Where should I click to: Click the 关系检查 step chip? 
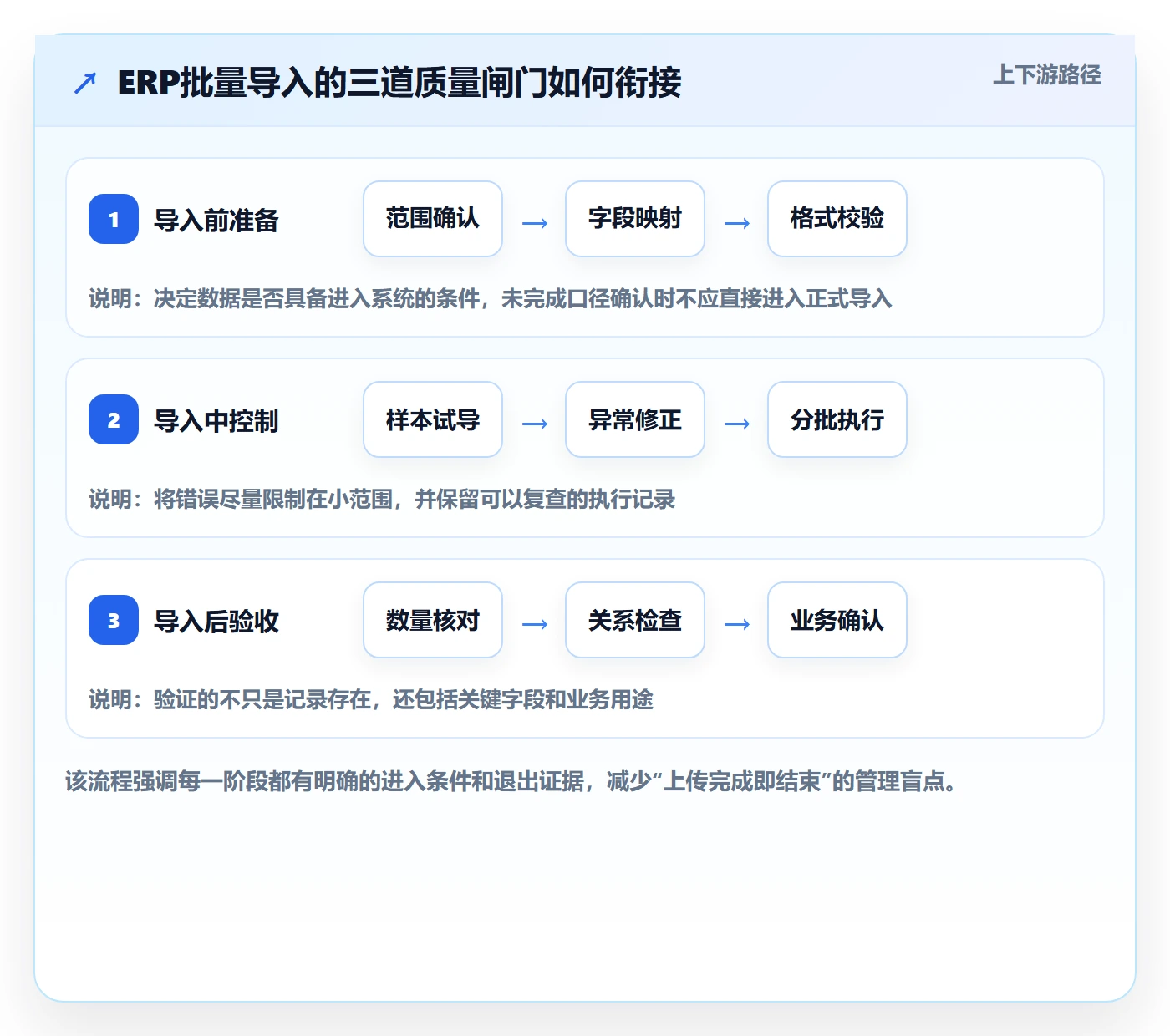(x=635, y=620)
